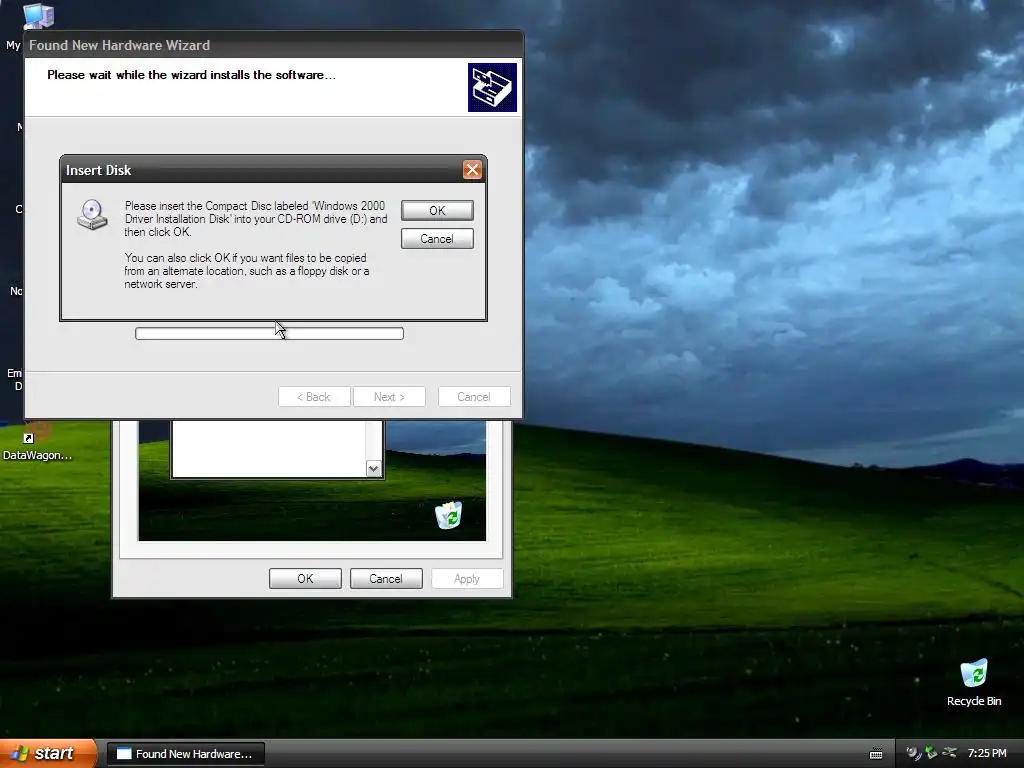Viewport: 1024px width, 768px height.
Task: Click the on-screen keyboard tray icon
Action: [x=876, y=754]
